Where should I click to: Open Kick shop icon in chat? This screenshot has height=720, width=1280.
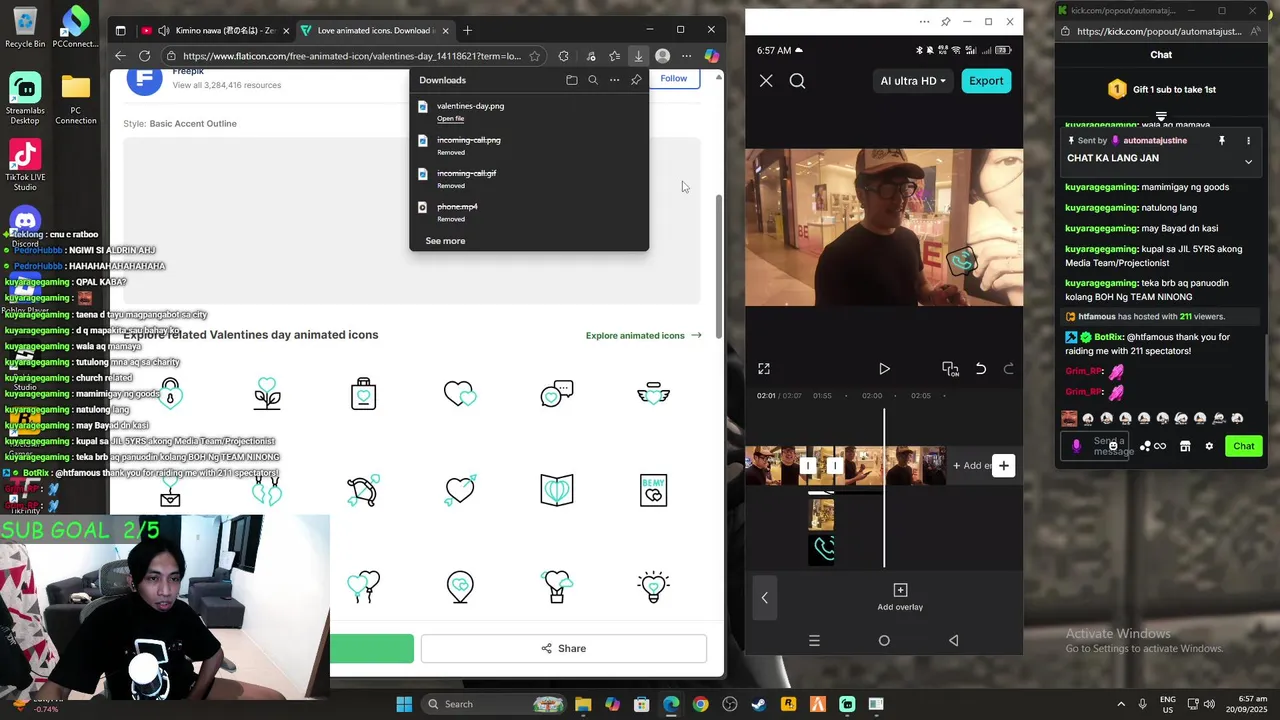tap(1185, 446)
